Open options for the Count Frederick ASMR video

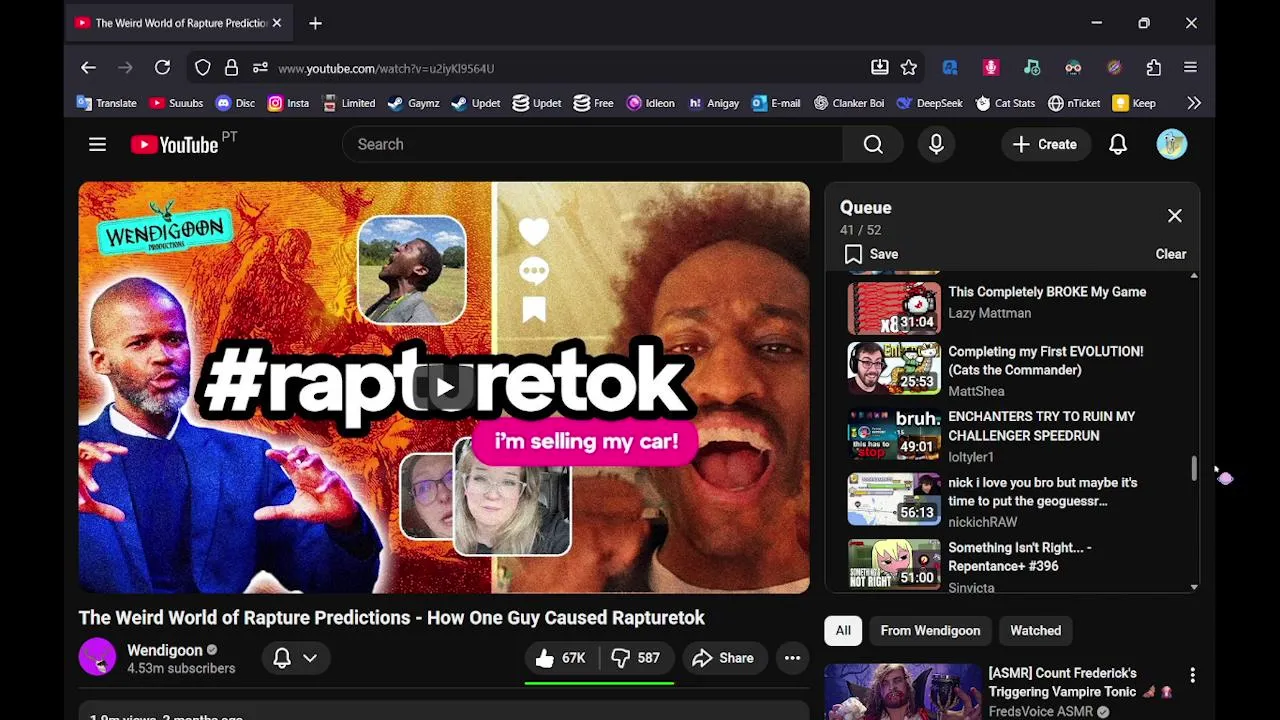point(1192,676)
